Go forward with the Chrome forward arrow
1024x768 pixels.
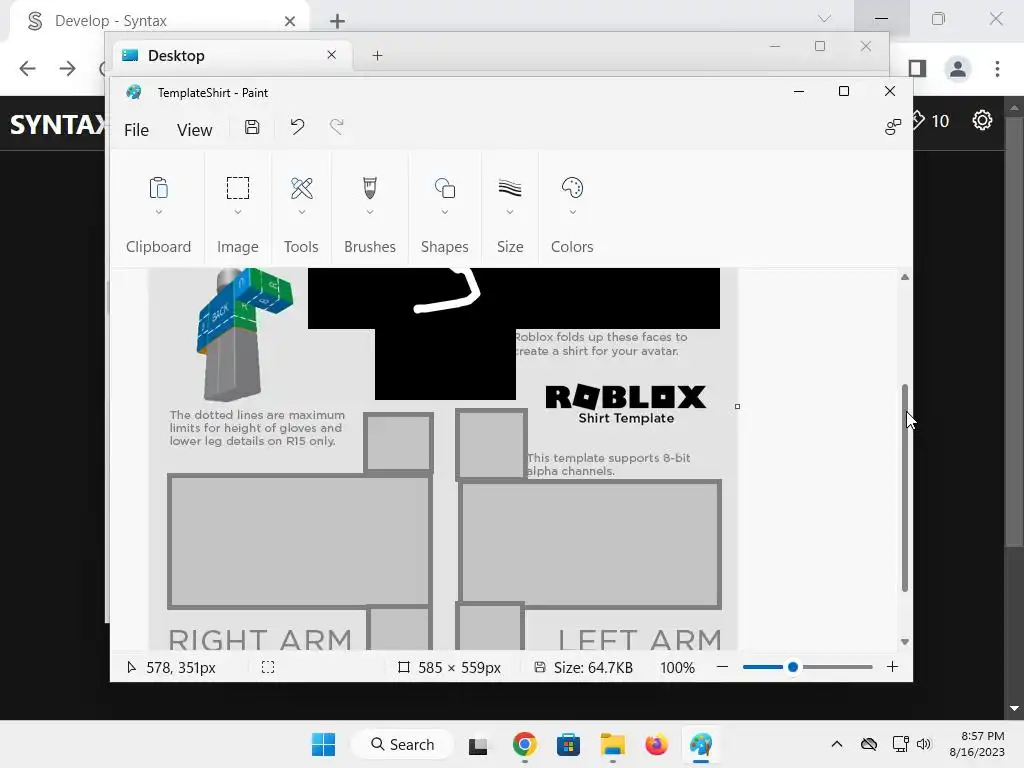click(68, 69)
